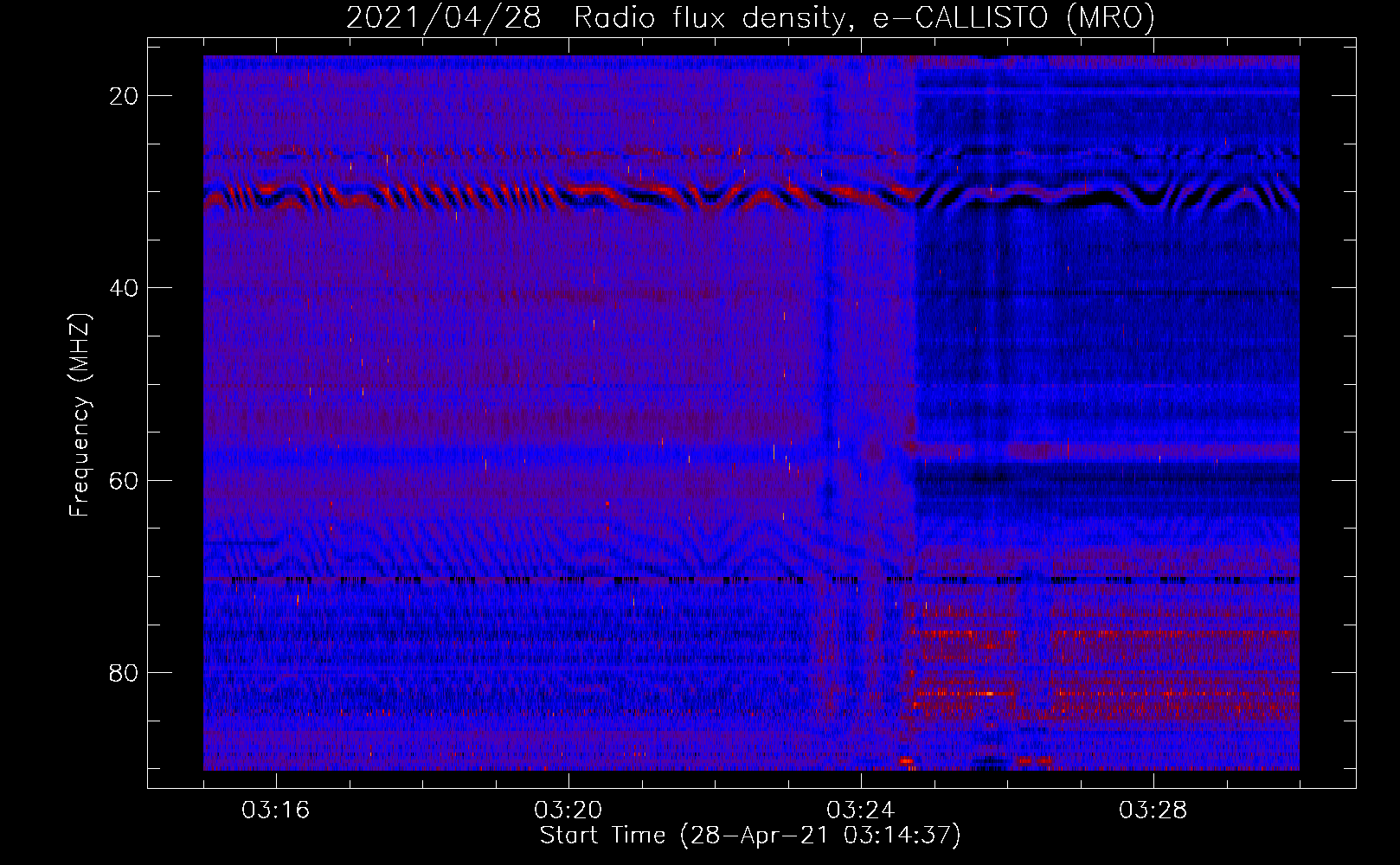This screenshot has width=1400, height=865.
Task: Click the plot title "2021/04/28 Radio flux density, e-CALLISTO (MRO)"
Action: tap(750, 17)
